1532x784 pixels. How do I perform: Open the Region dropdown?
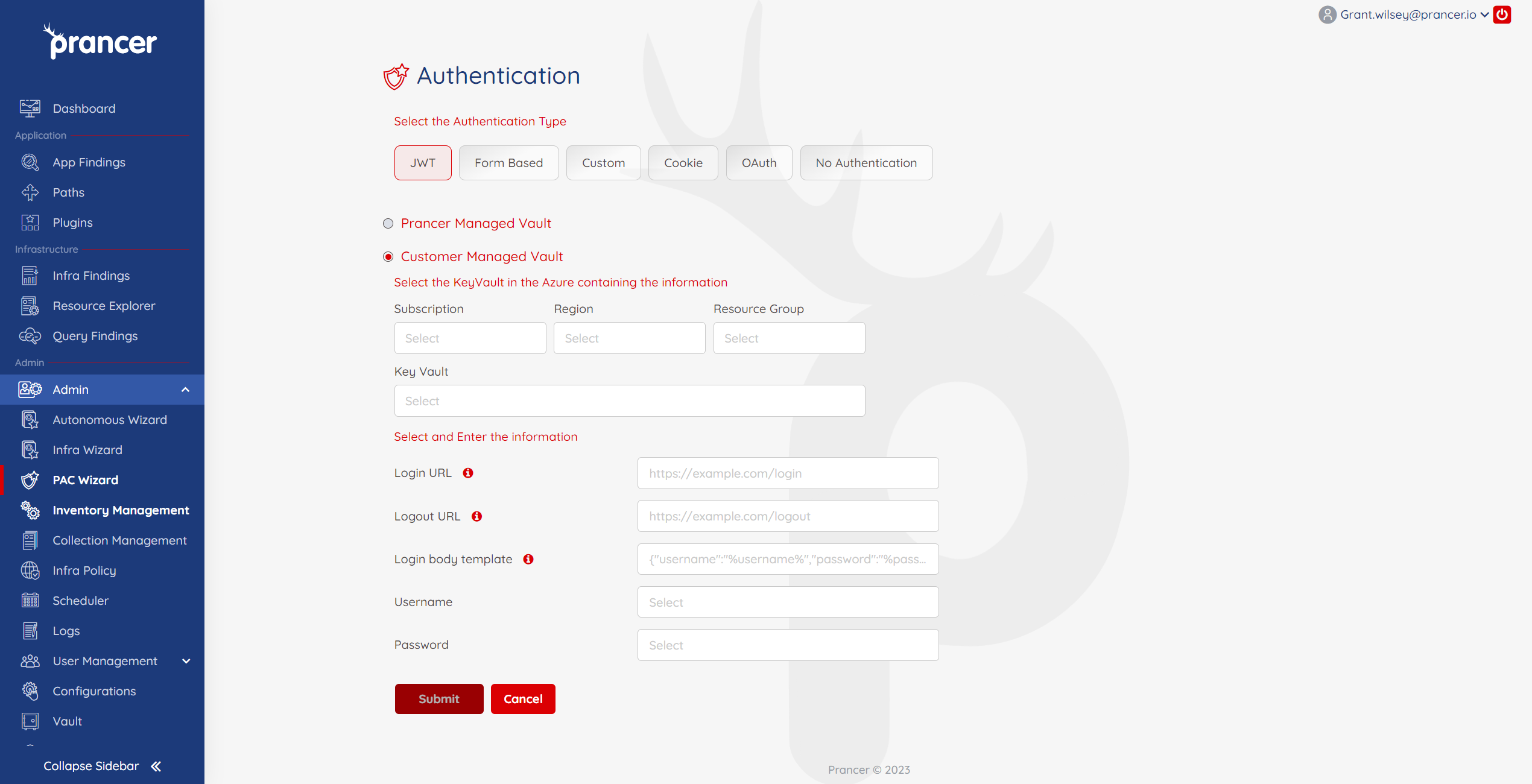click(x=629, y=338)
